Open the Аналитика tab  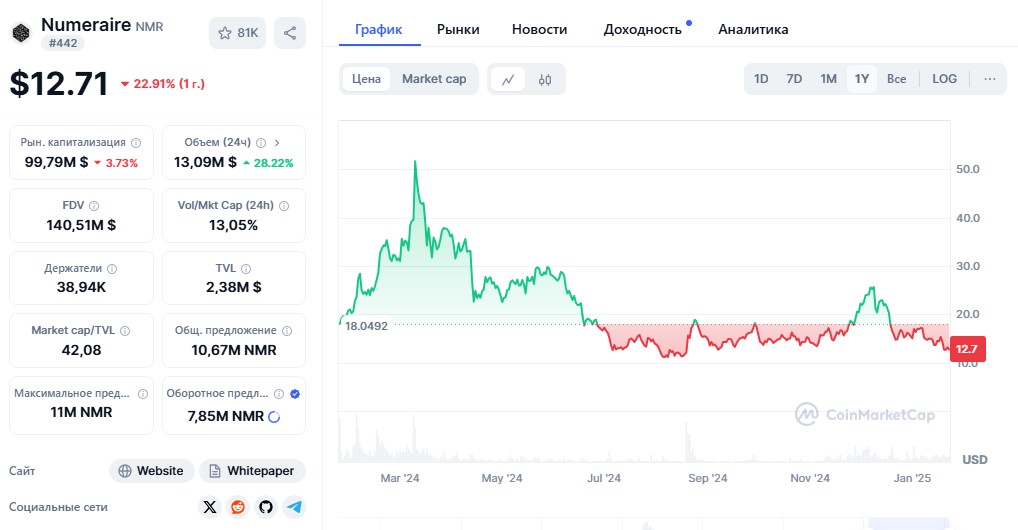[x=753, y=29]
